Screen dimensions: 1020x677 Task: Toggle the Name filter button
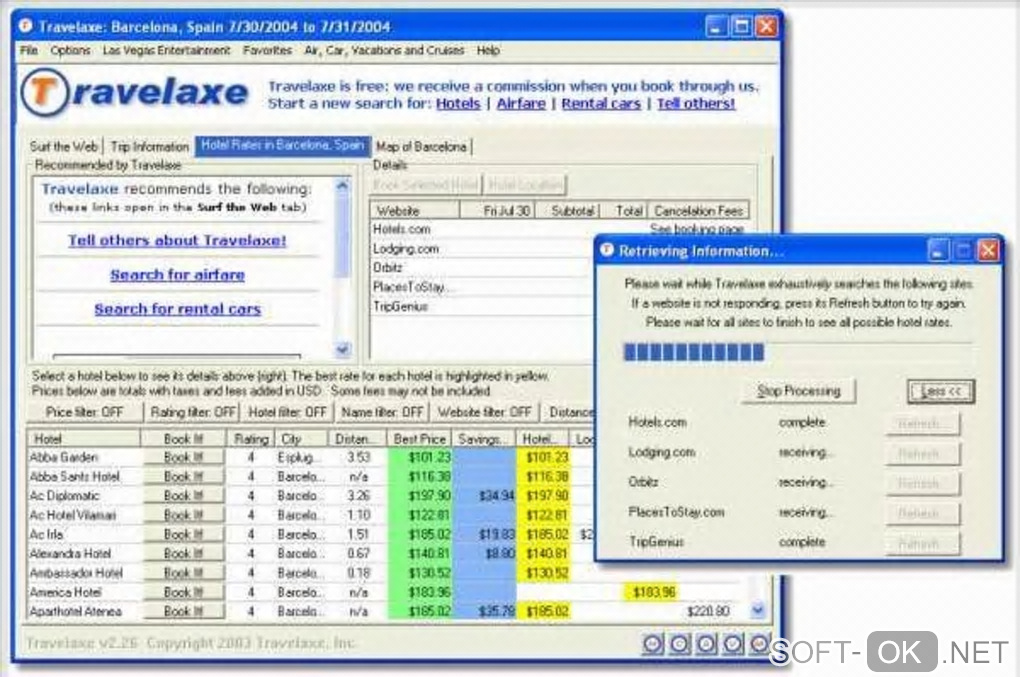pos(382,412)
